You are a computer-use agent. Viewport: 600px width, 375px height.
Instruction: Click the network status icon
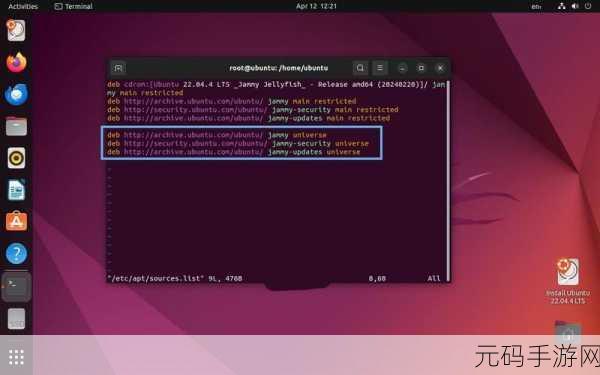(x=561, y=6)
